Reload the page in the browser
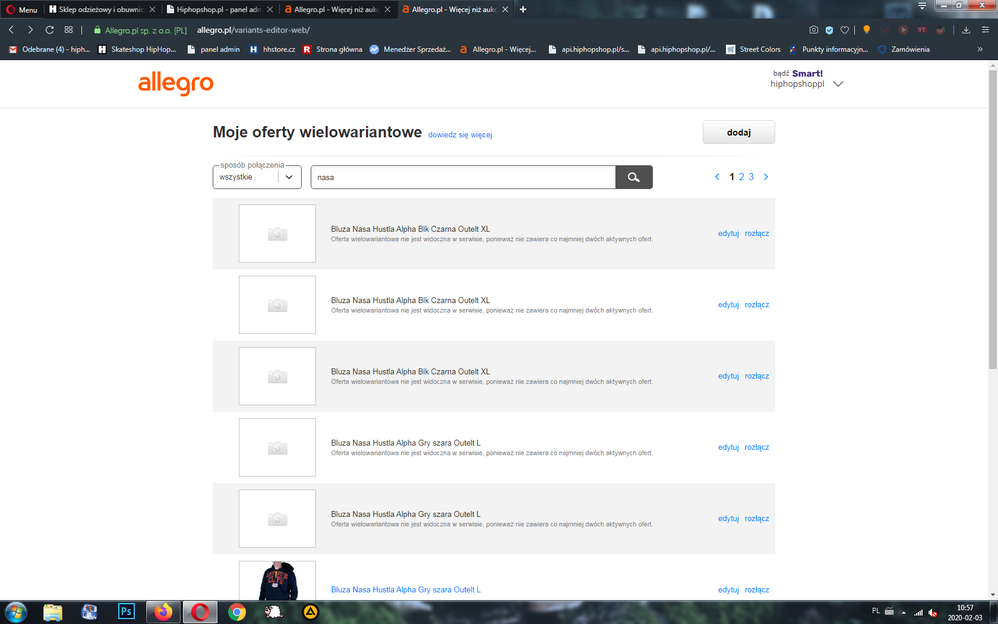This screenshot has width=998, height=624. pyautogui.click(x=49, y=30)
